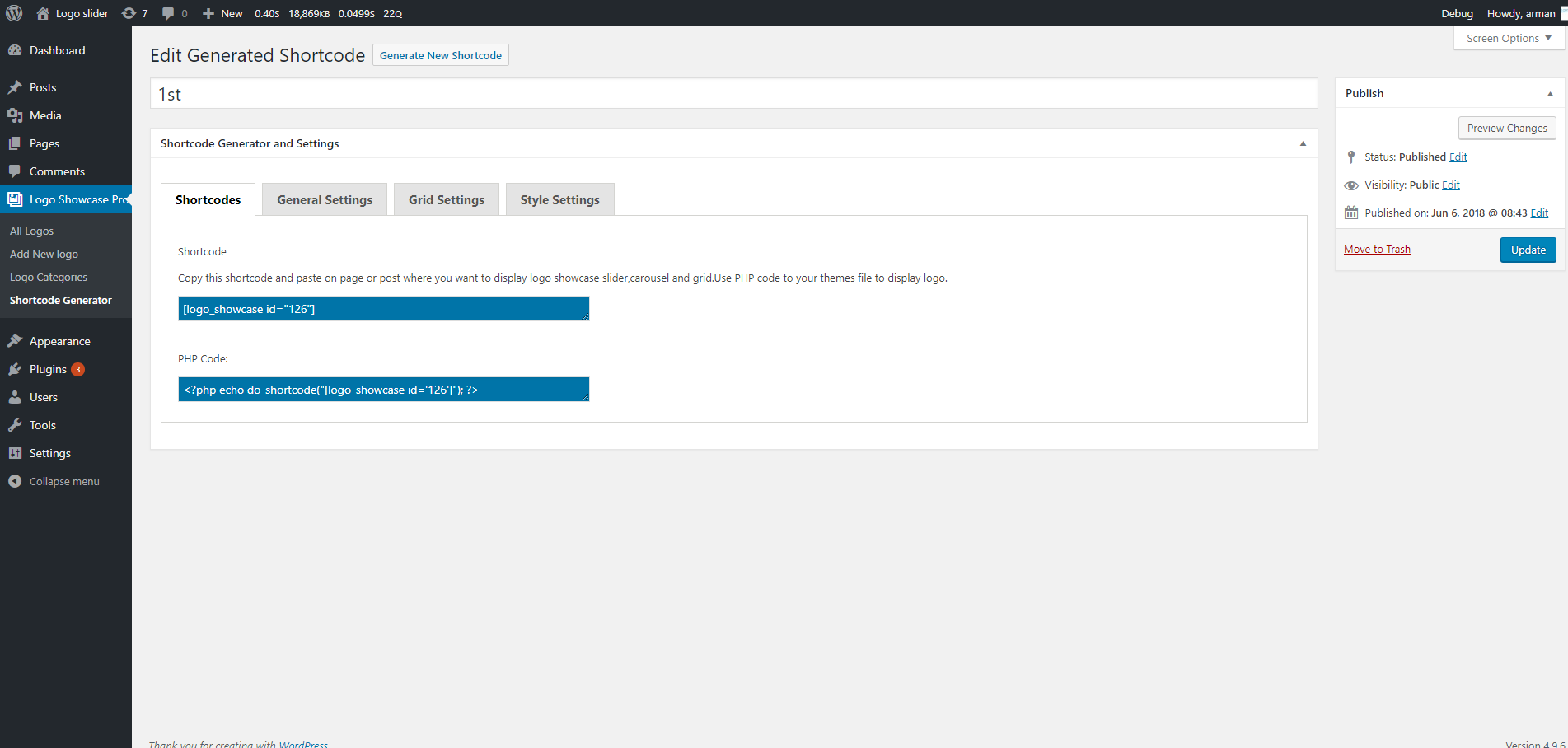The image size is (1568, 748).
Task: Open the General Settings tab
Action: tap(325, 199)
